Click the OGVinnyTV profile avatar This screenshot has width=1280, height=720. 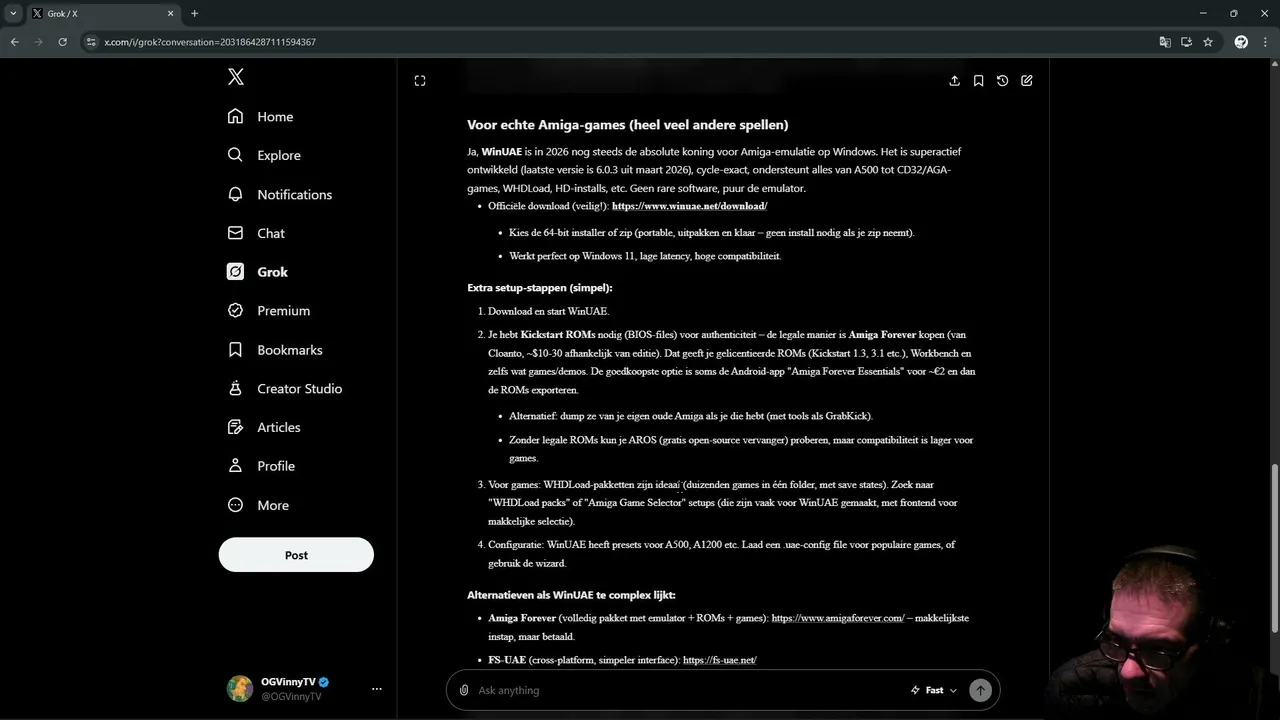tap(240, 689)
